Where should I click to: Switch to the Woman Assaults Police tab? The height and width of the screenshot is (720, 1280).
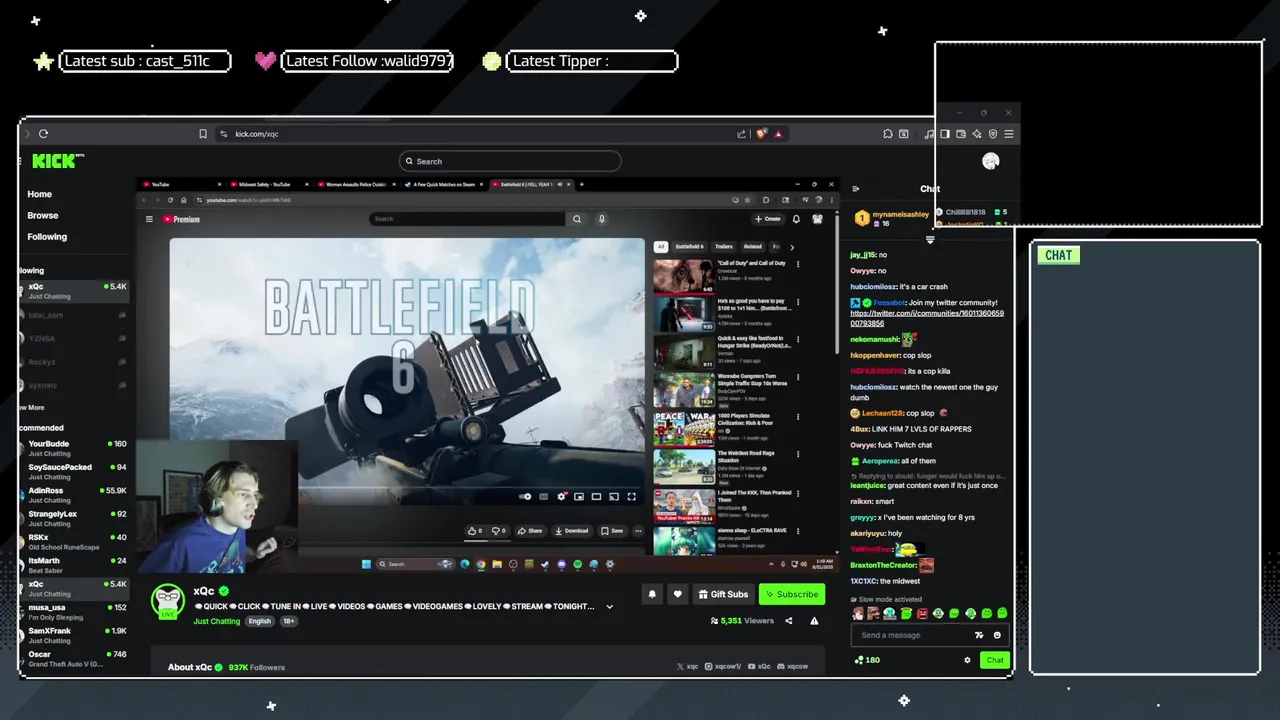tap(357, 185)
